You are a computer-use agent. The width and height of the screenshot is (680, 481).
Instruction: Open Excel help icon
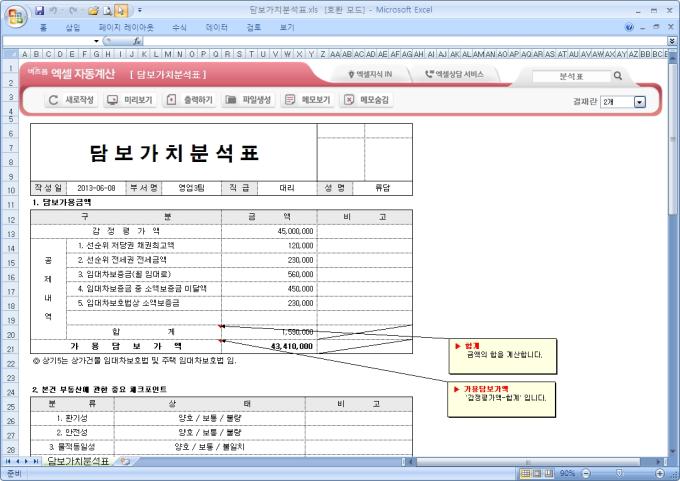point(629,27)
